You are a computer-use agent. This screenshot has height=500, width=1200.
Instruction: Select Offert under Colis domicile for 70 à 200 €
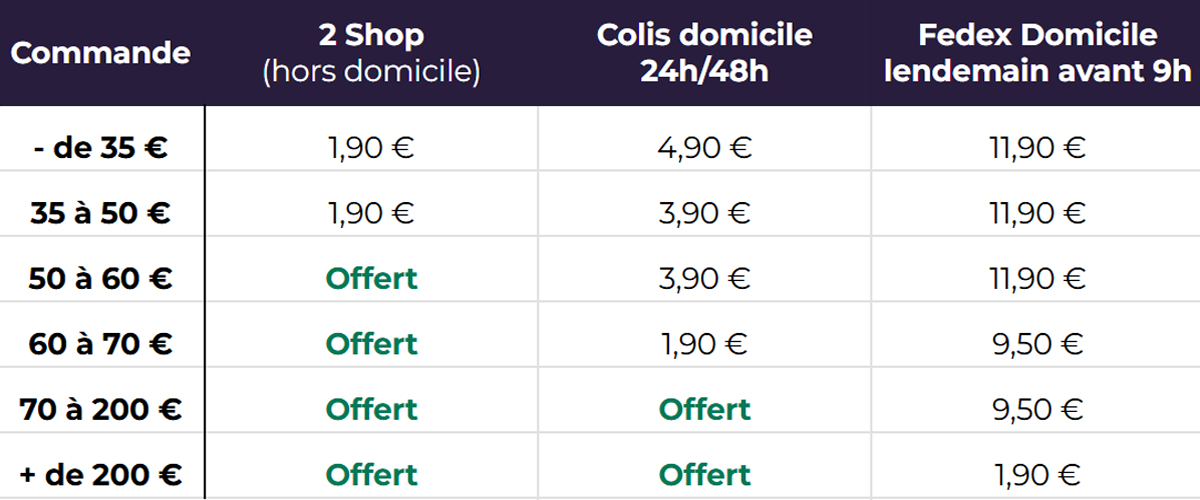[704, 409]
